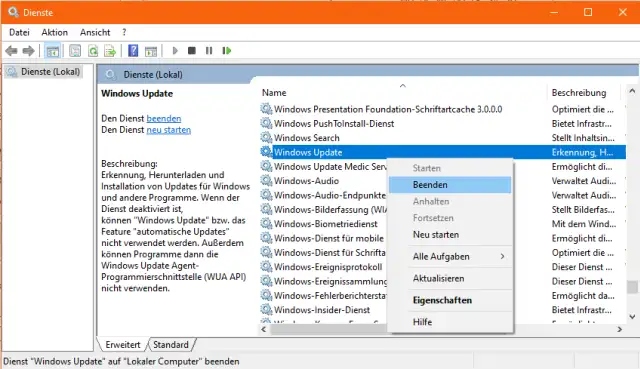Switch to the Erweitert tab
Screen dimensions: 640x369
[122, 345]
